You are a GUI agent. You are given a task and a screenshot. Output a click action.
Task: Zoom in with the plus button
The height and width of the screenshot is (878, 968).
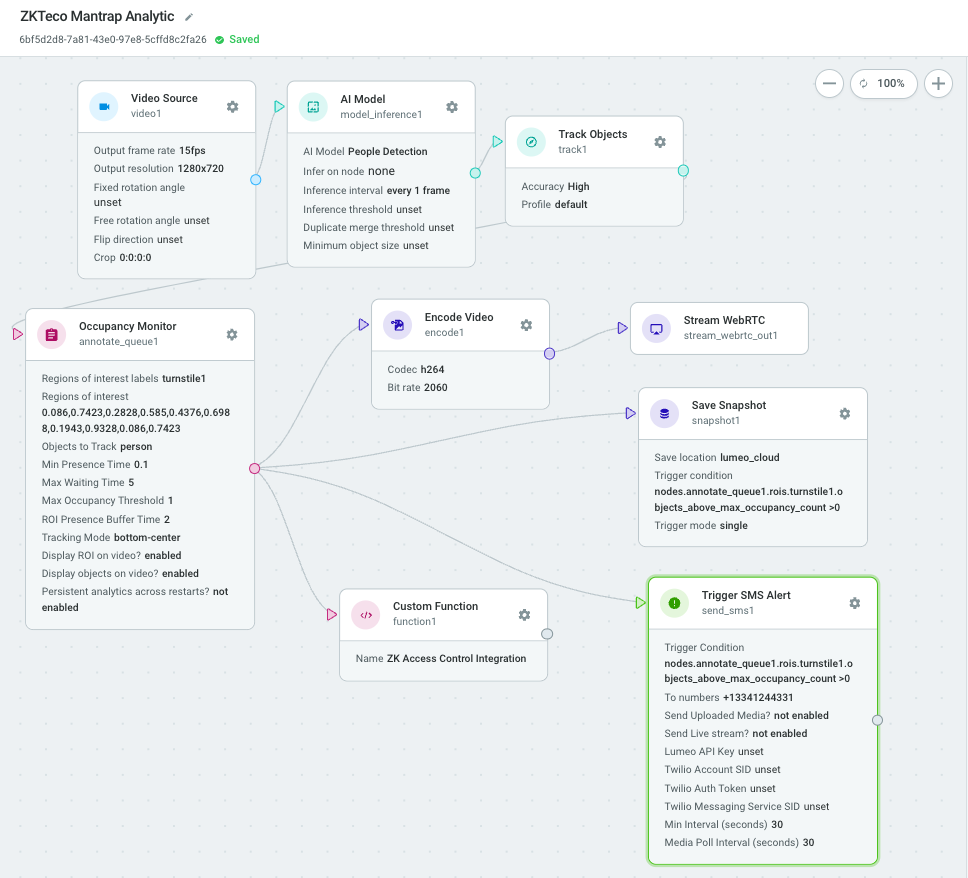point(938,83)
